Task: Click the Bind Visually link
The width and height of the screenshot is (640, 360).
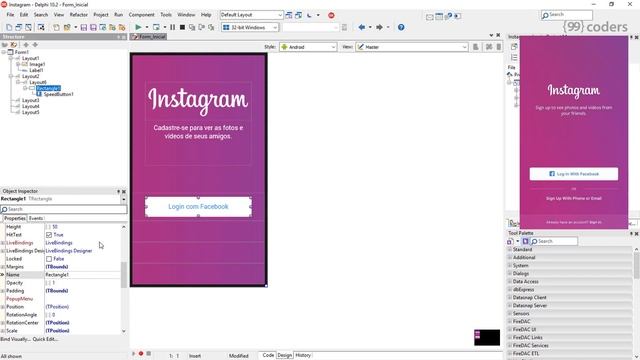Action: coord(15,339)
